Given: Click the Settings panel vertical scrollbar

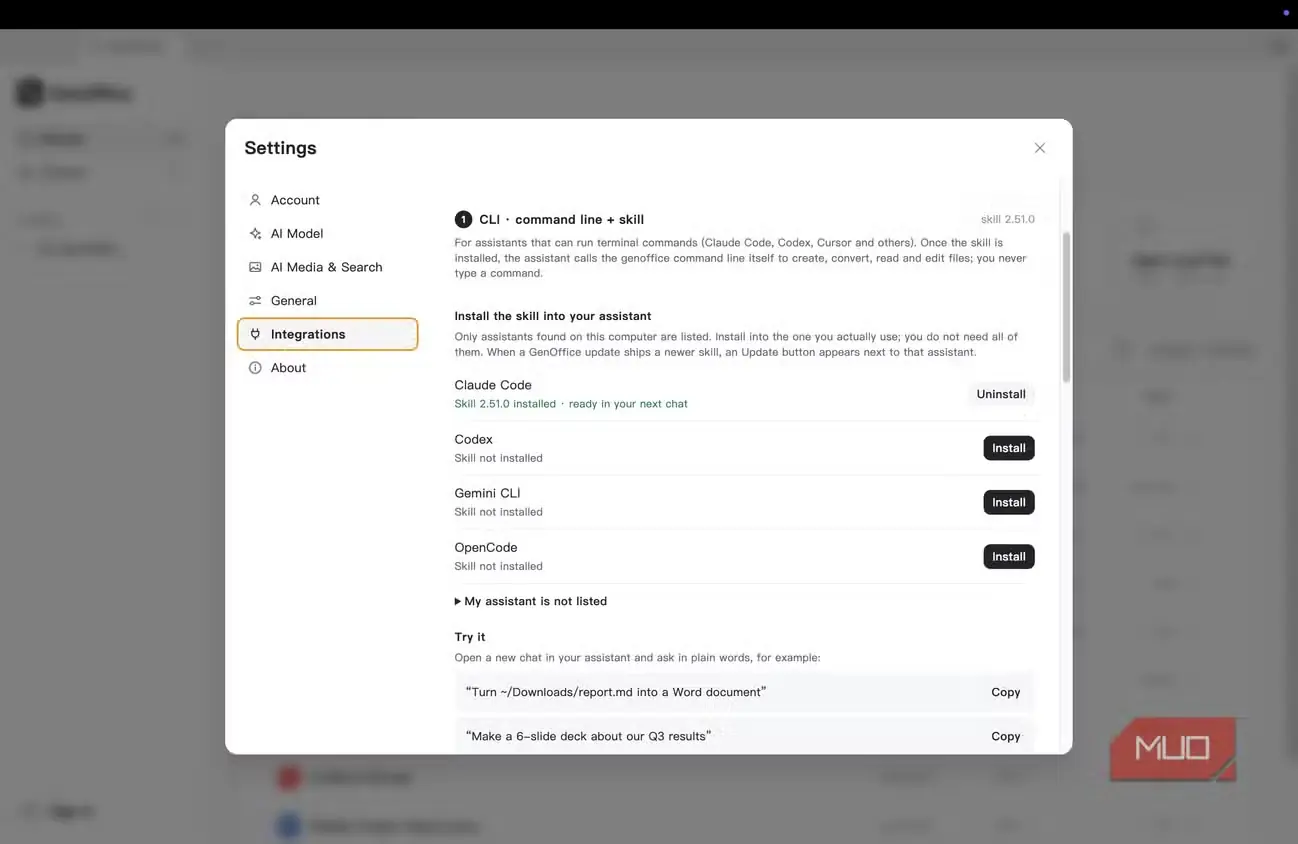Looking at the screenshot, I should click(1066, 308).
